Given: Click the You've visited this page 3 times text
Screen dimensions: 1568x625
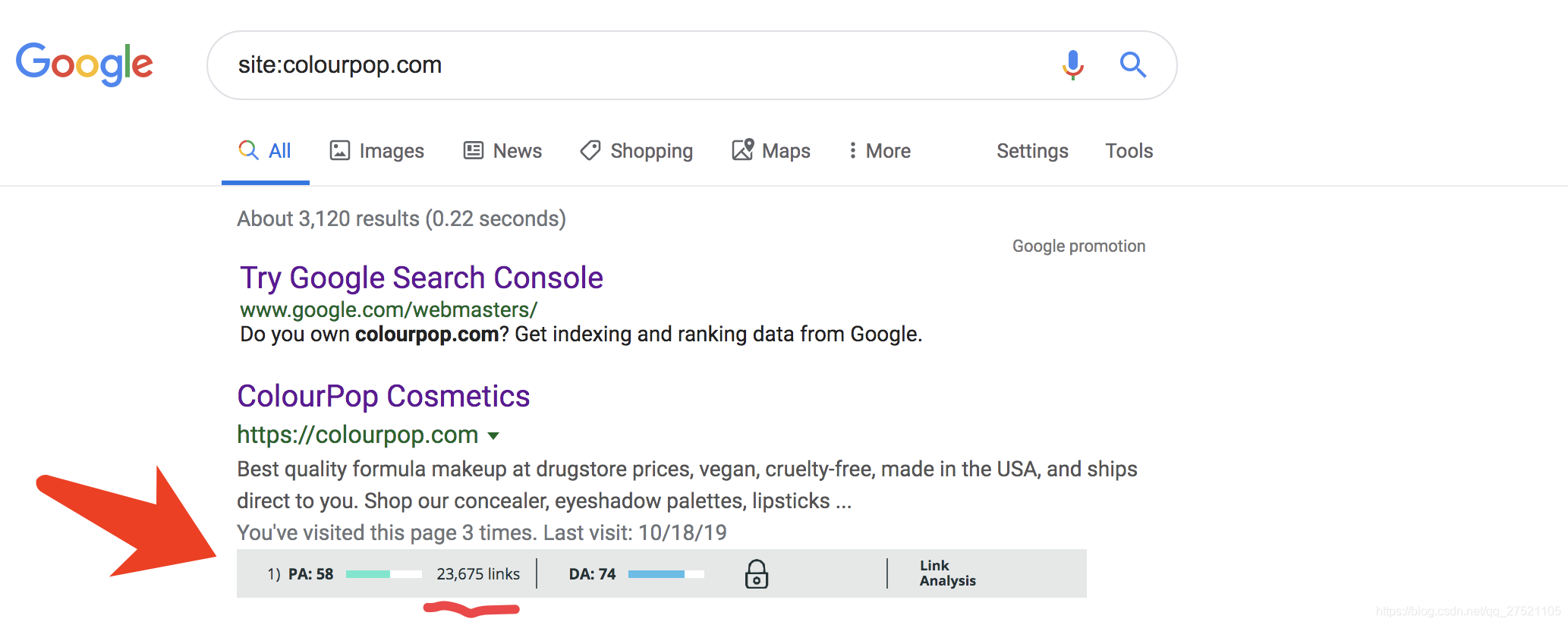Looking at the screenshot, I should pyautogui.click(x=482, y=532).
